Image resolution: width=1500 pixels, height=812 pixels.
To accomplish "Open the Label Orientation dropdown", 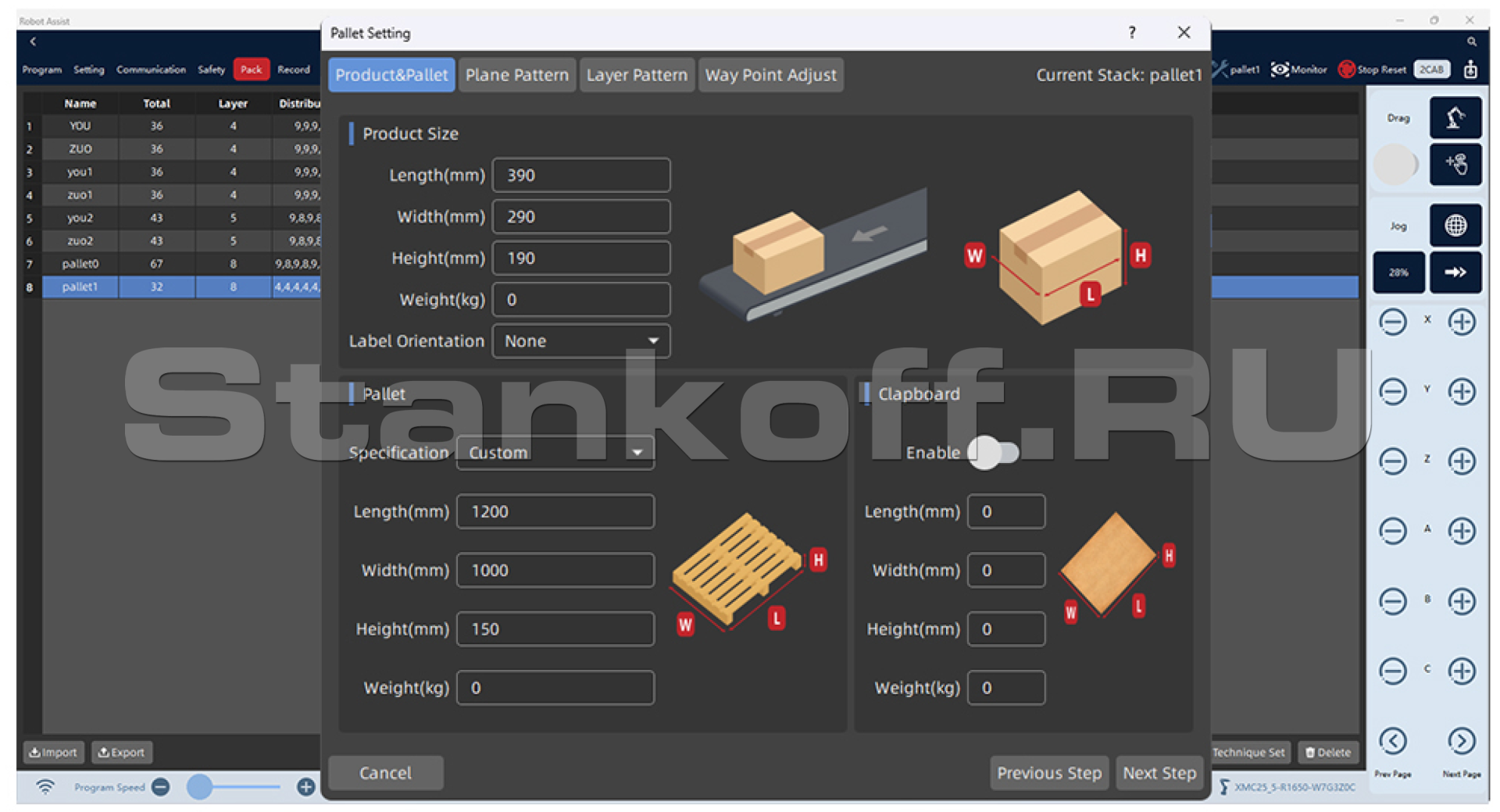I will pyautogui.click(x=580, y=341).
